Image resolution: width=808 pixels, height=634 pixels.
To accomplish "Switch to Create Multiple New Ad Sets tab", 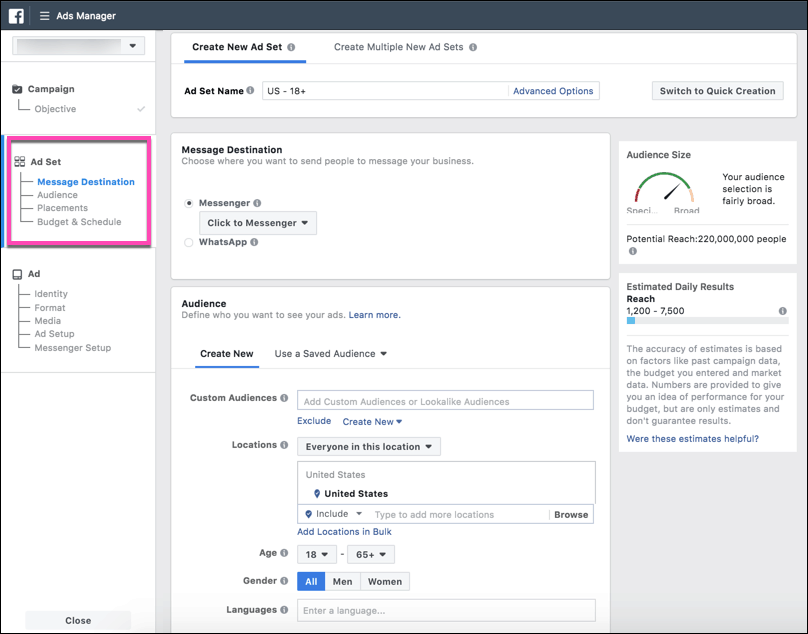I will pyautogui.click(x=399, y=47).
